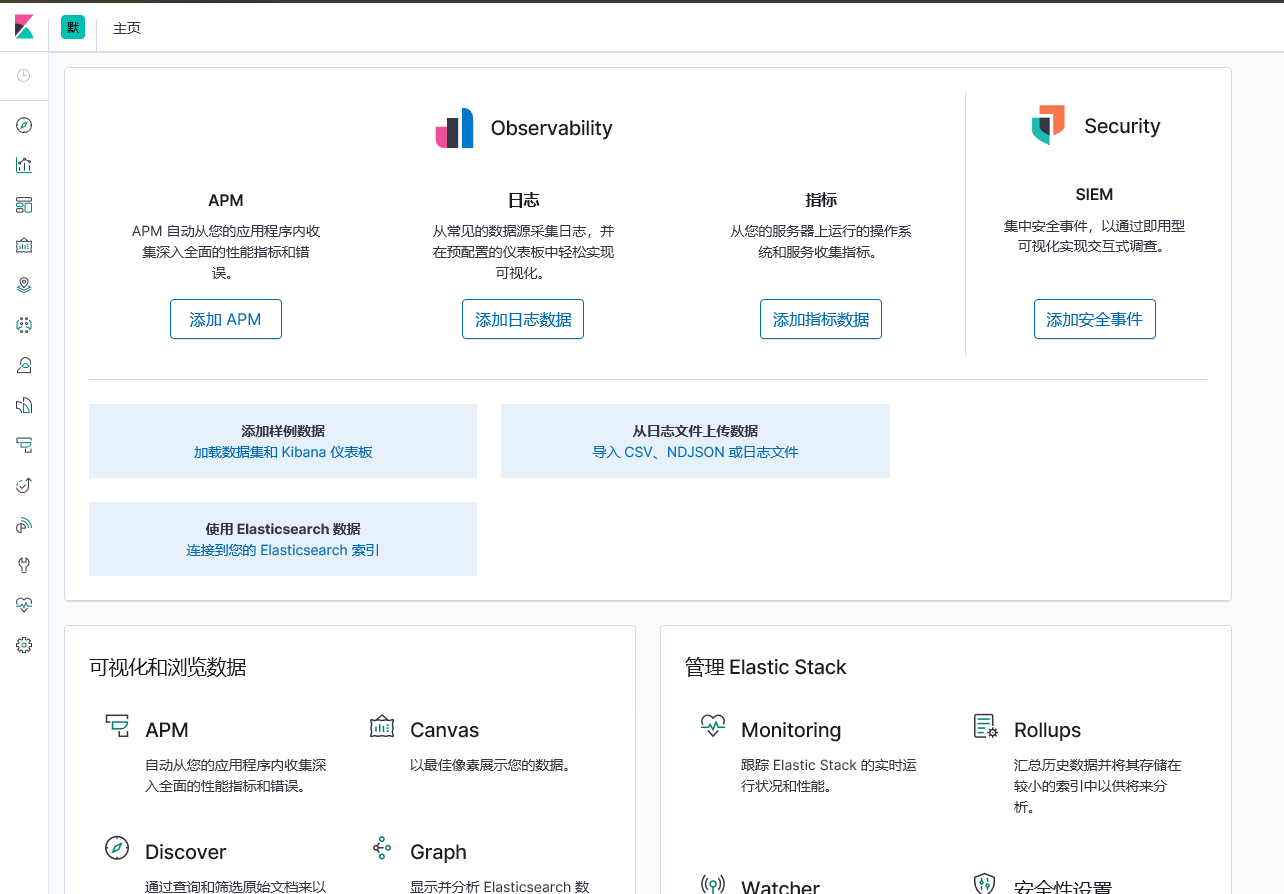Click the 添加指标数据 button

[821, 319]
